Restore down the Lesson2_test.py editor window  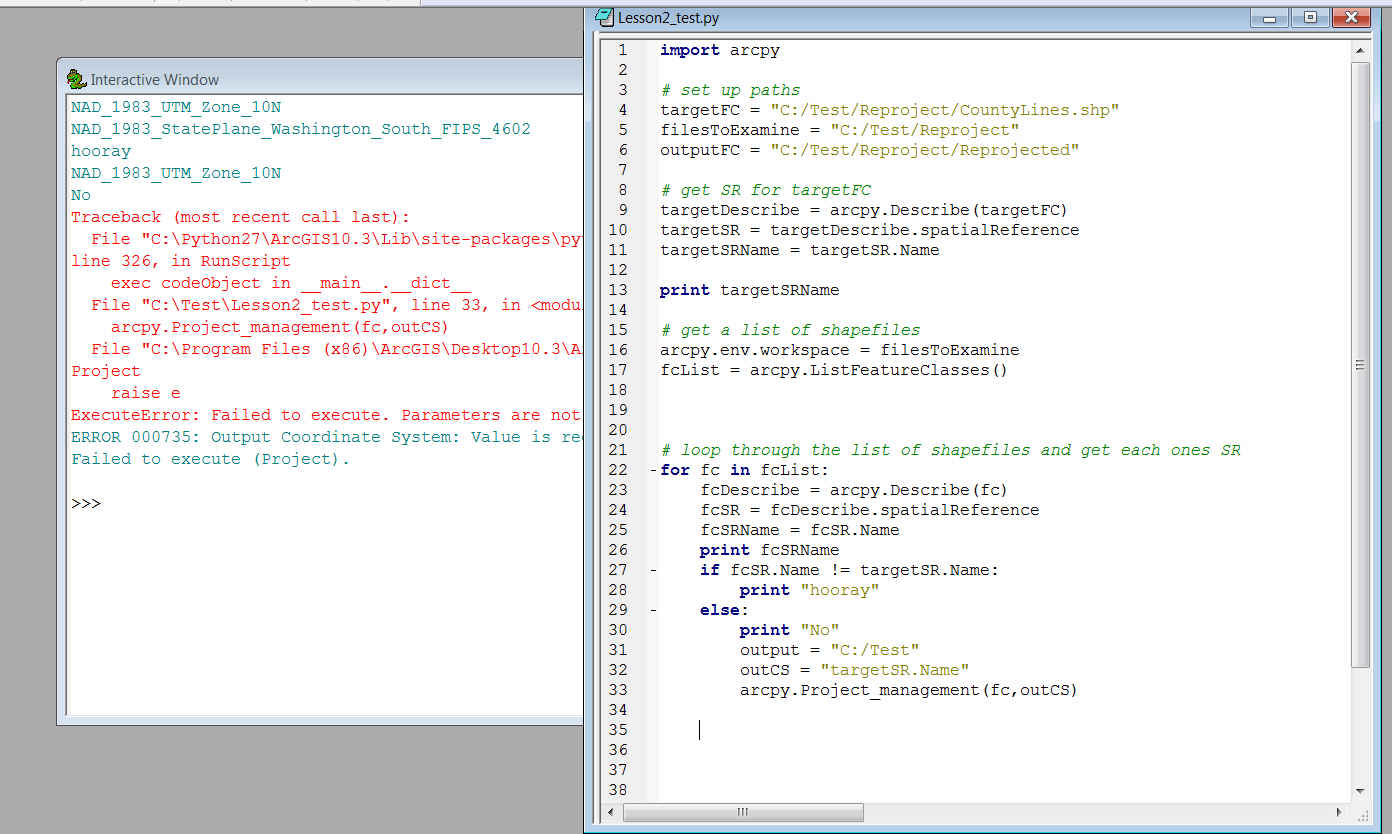(x=1310, y=17)
